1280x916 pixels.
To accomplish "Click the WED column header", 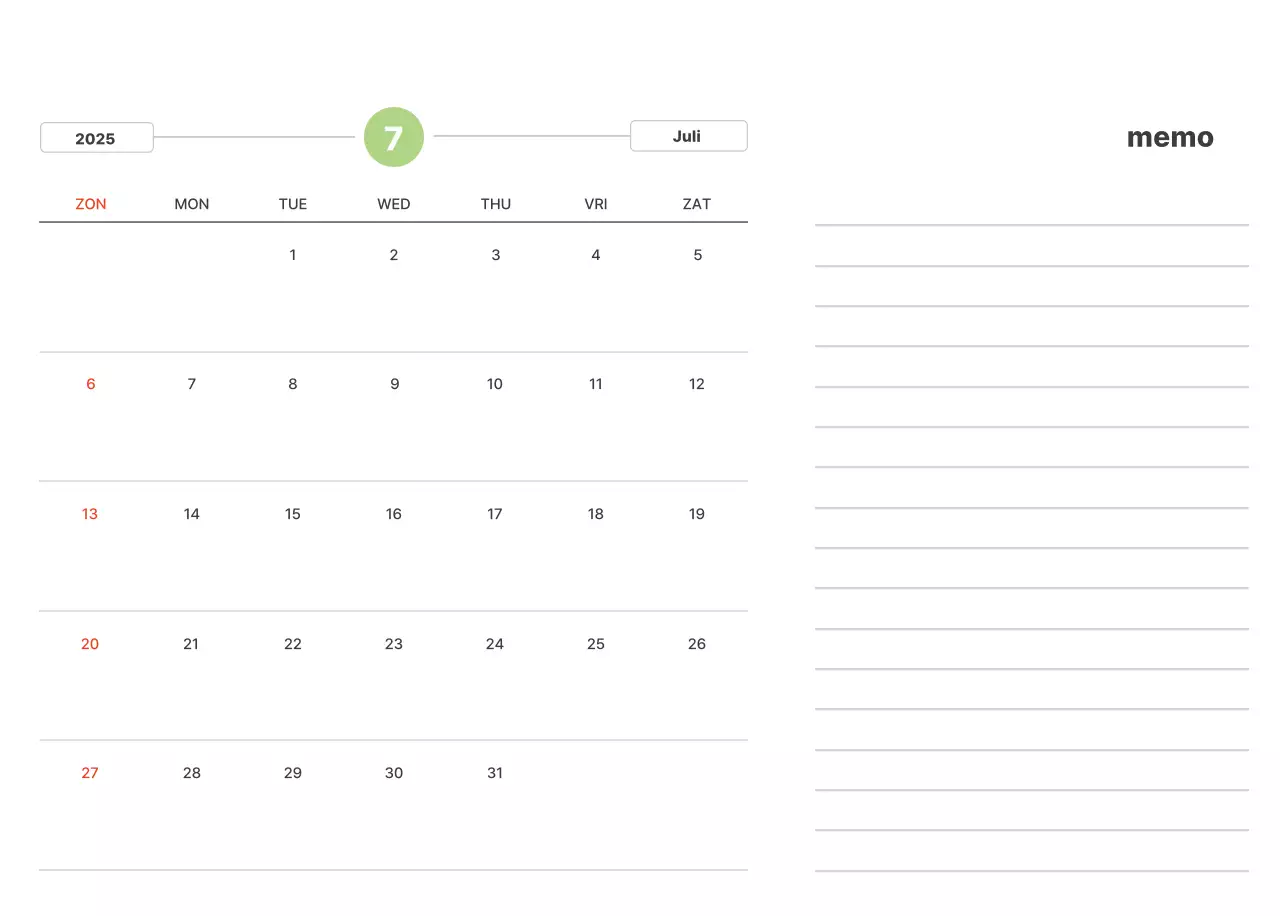I will [x=394, y=204].
